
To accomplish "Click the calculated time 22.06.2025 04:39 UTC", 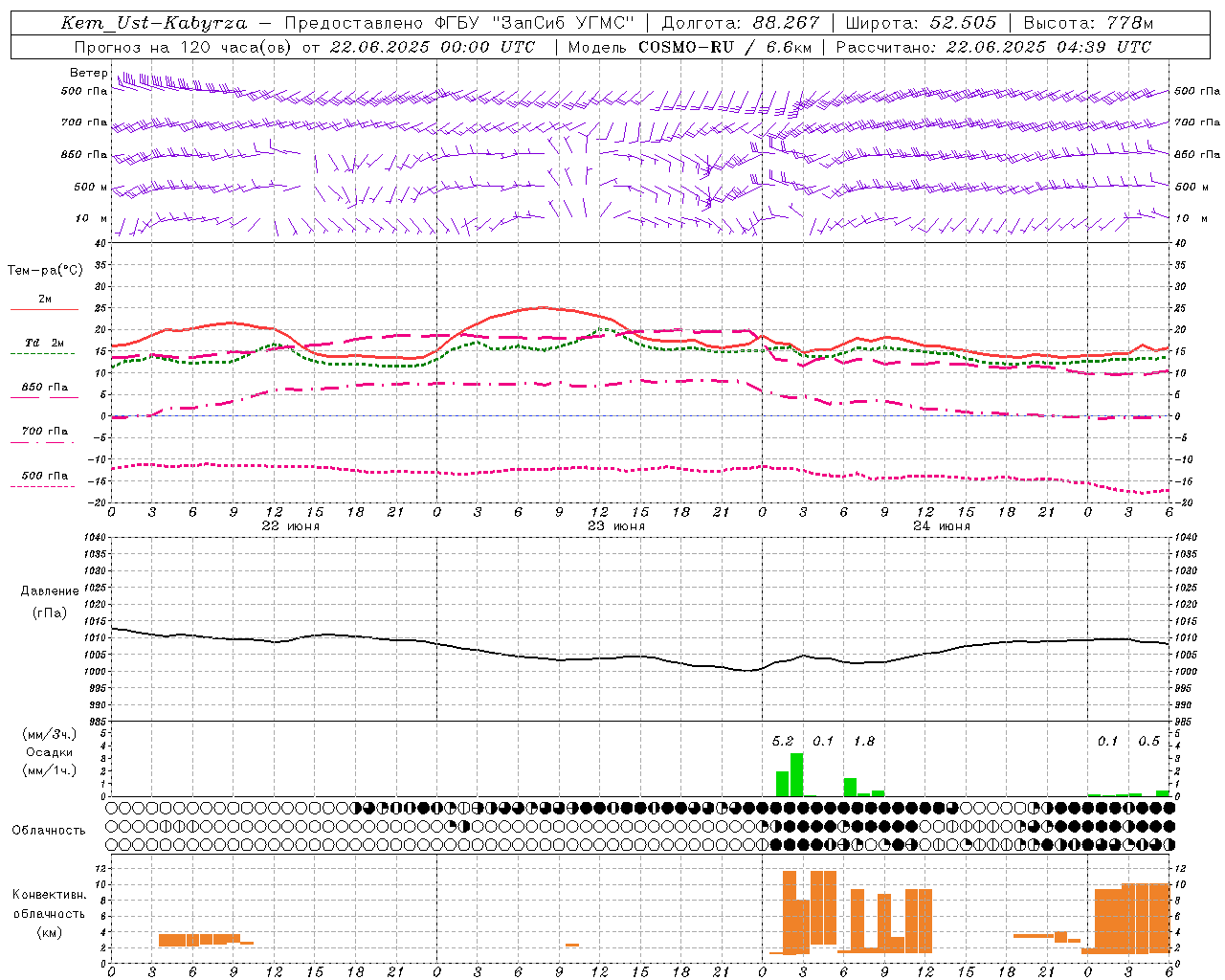I will pos(1049,47).
